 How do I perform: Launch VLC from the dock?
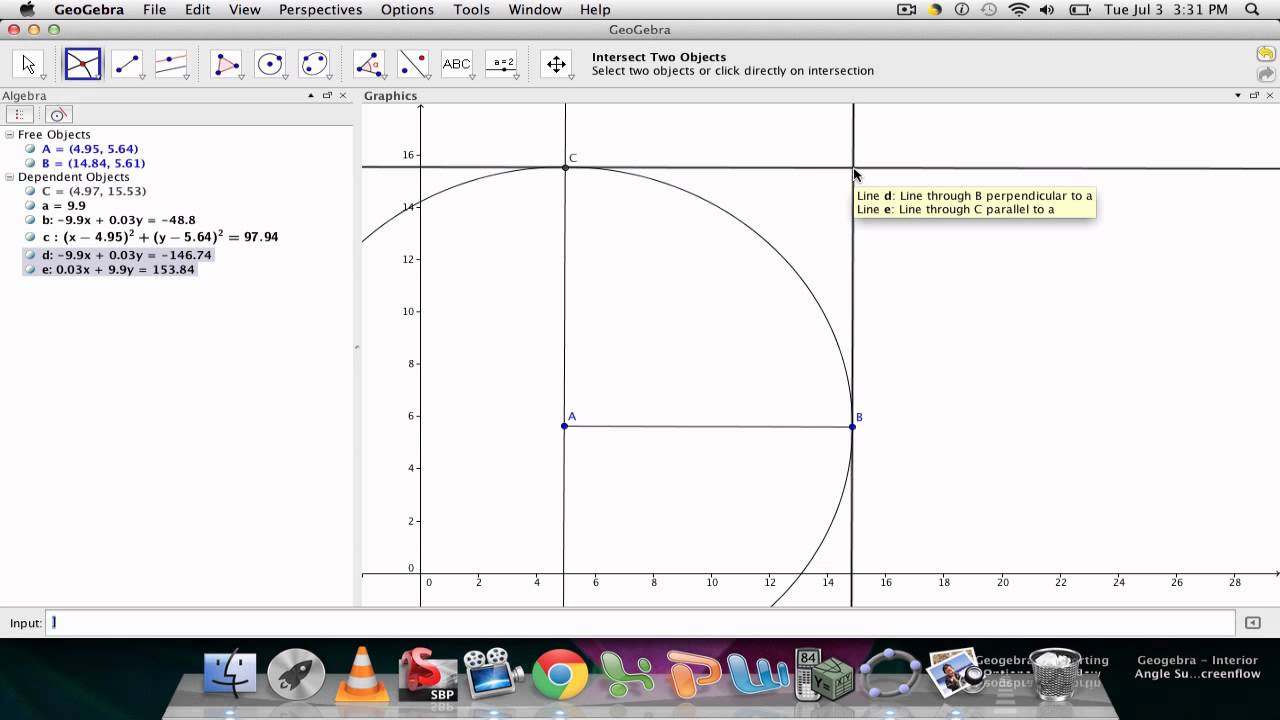click(x=362, y=674)
